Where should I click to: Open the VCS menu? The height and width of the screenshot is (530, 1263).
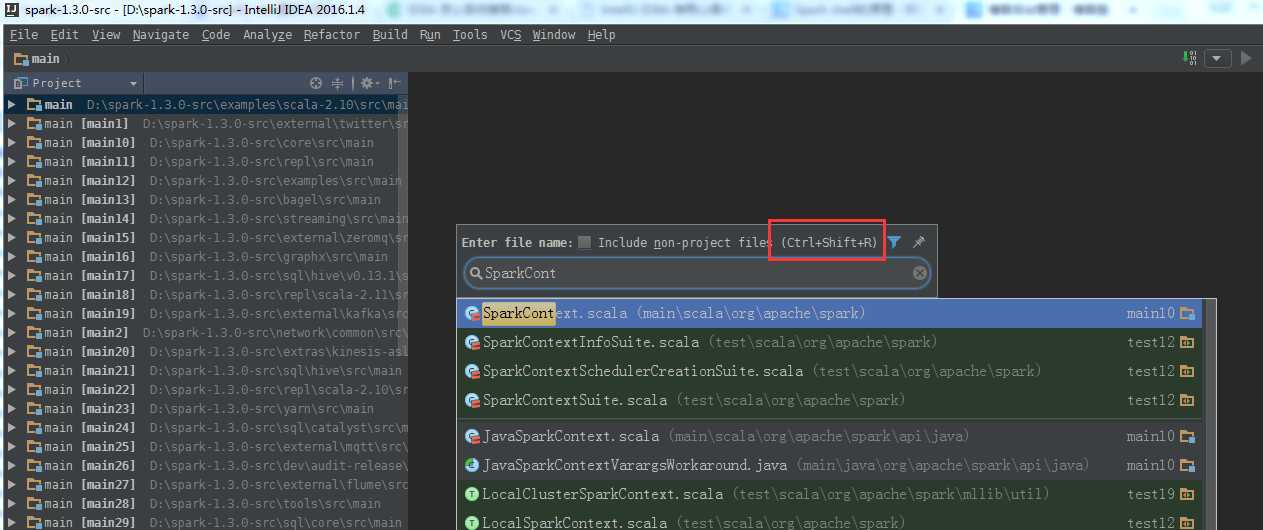510,34
